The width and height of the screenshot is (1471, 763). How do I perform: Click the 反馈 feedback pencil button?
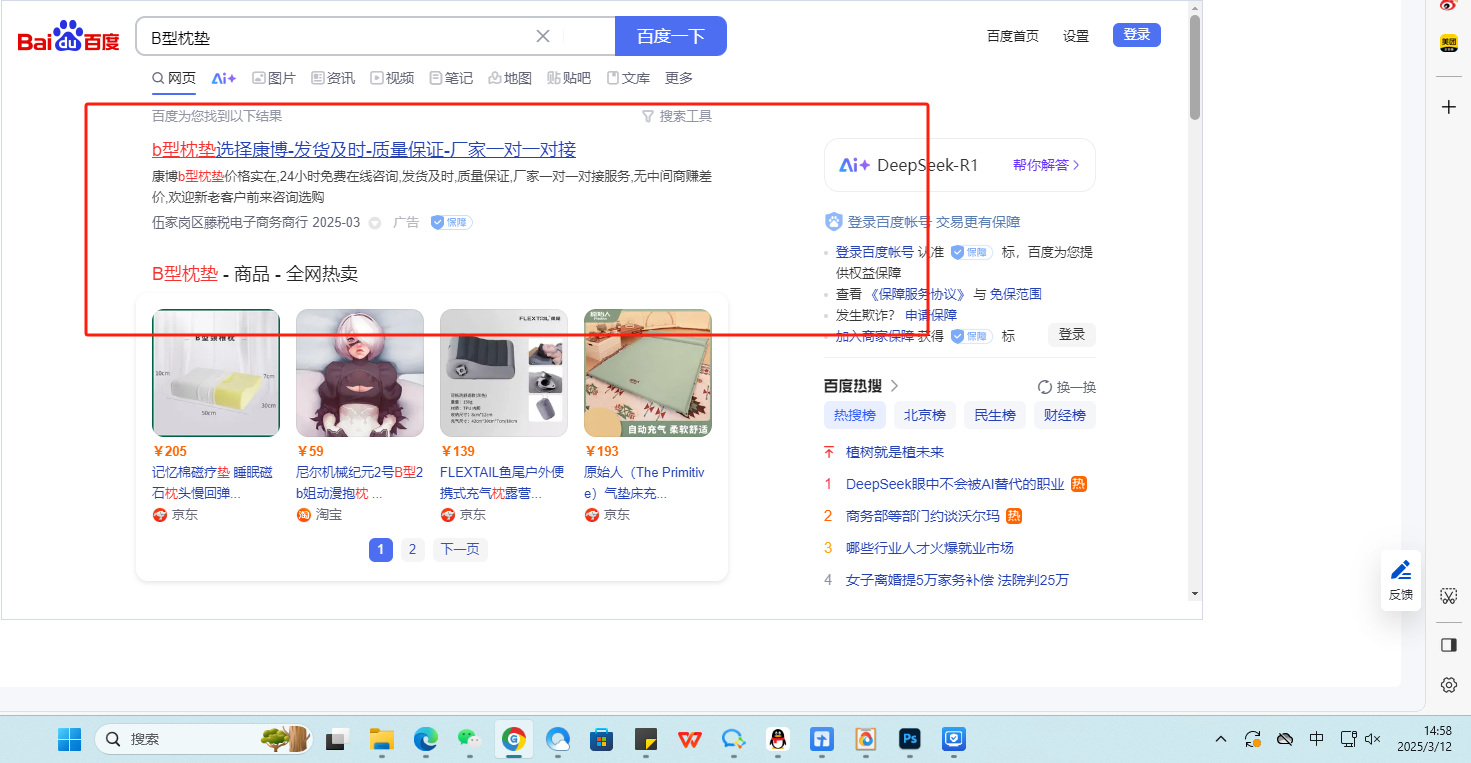coord(1401,579)
